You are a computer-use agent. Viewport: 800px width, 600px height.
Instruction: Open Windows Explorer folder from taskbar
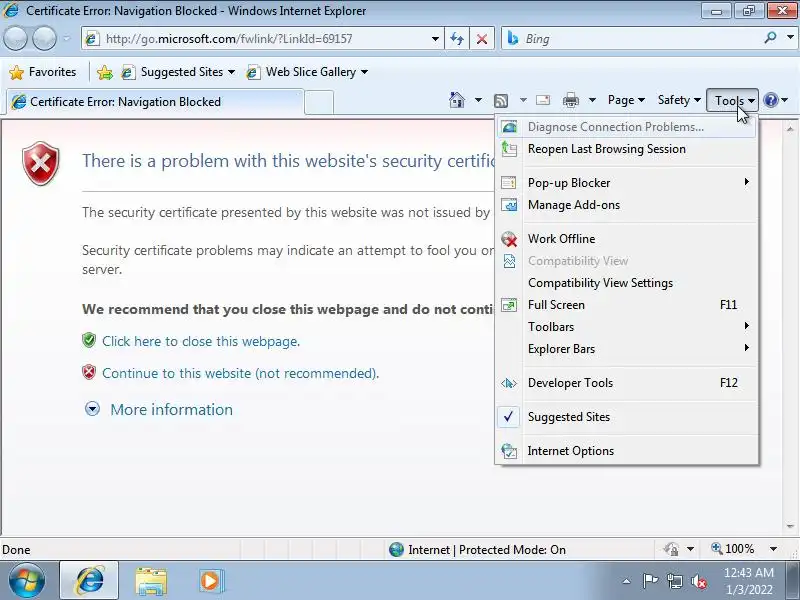click(151, 581)
